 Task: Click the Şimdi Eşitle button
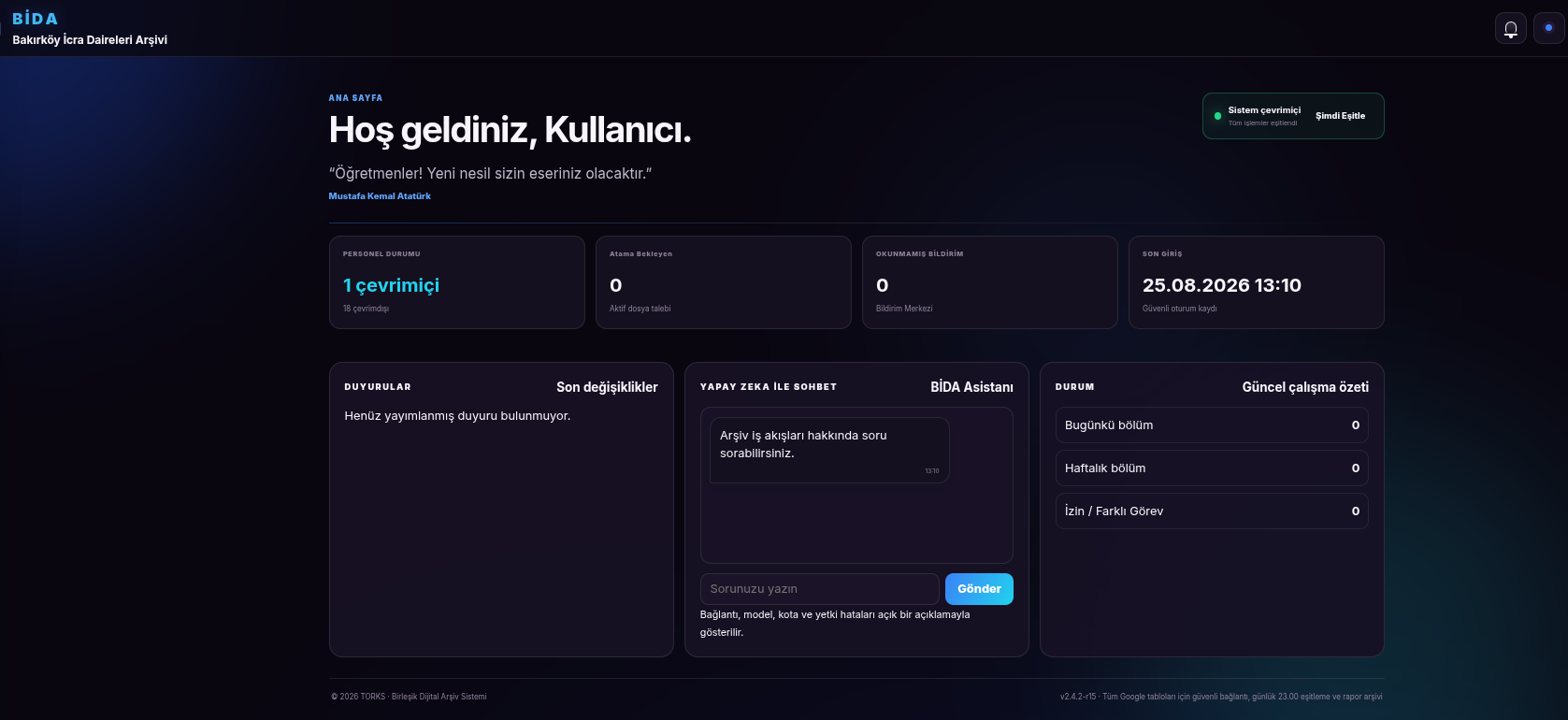click(x=1340, y=116)
